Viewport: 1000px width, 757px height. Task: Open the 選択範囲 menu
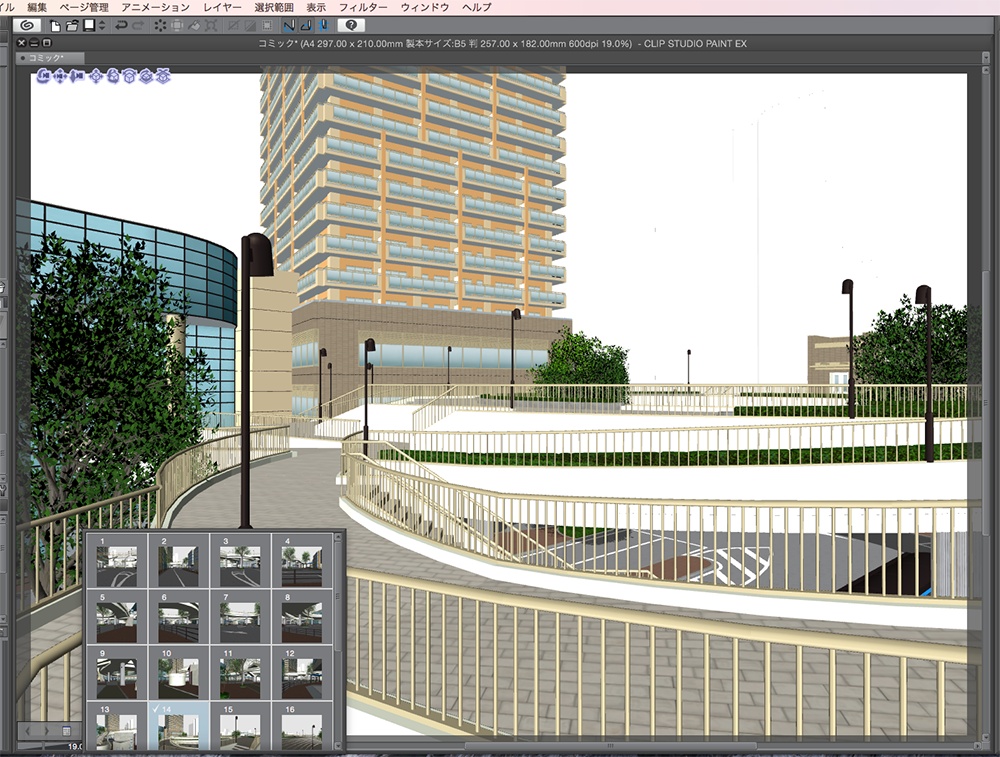point(274,7)
